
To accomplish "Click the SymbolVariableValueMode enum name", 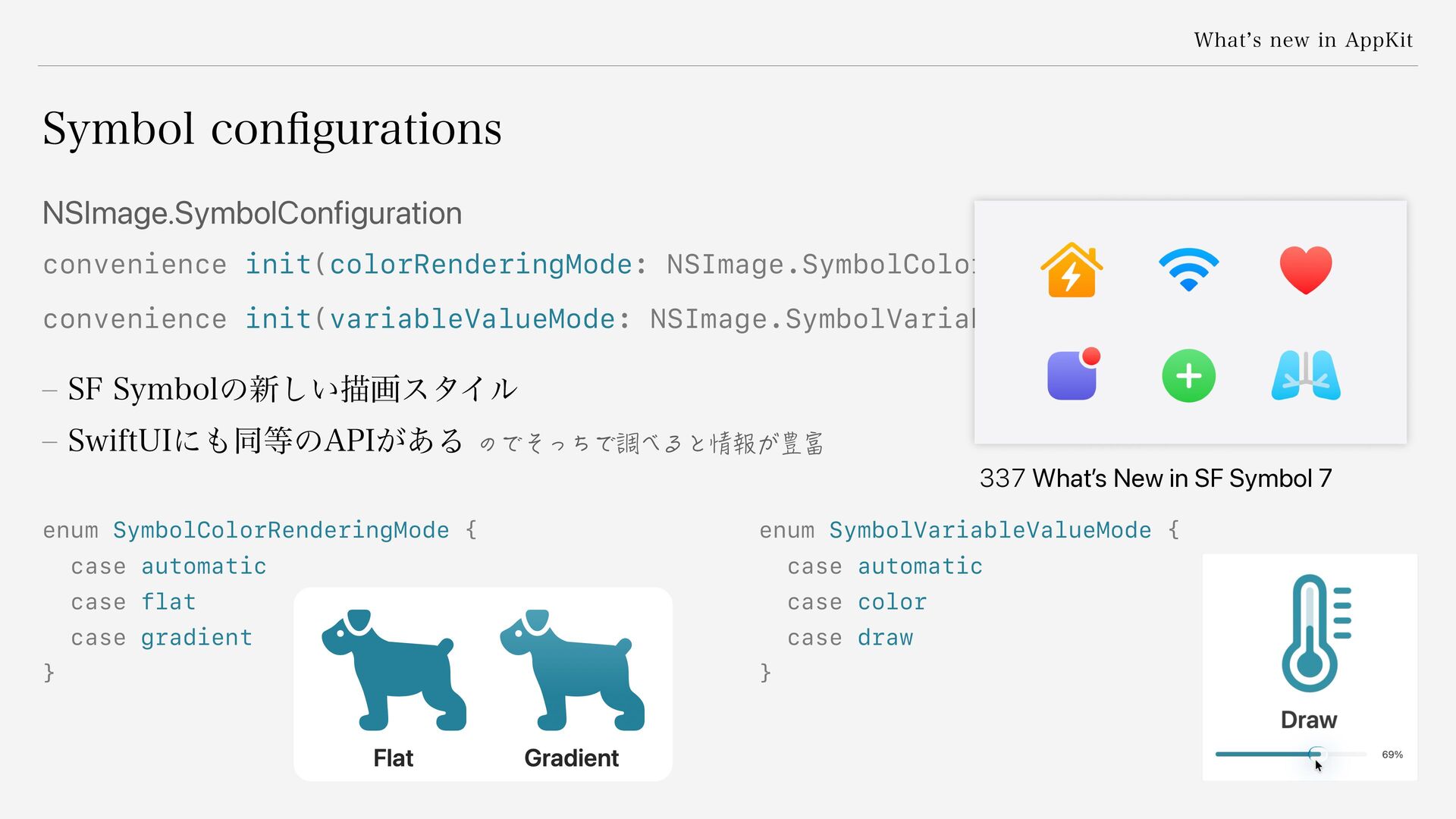I will pos(990,530).
